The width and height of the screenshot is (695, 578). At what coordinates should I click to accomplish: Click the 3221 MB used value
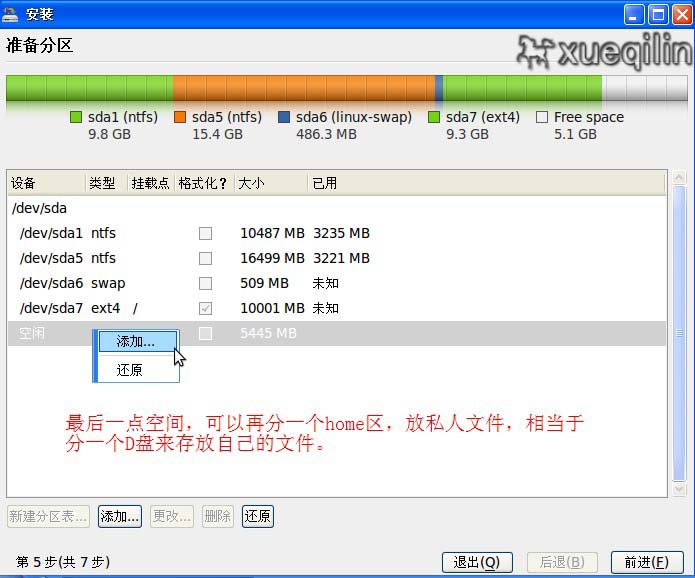(x=341, y=258)
